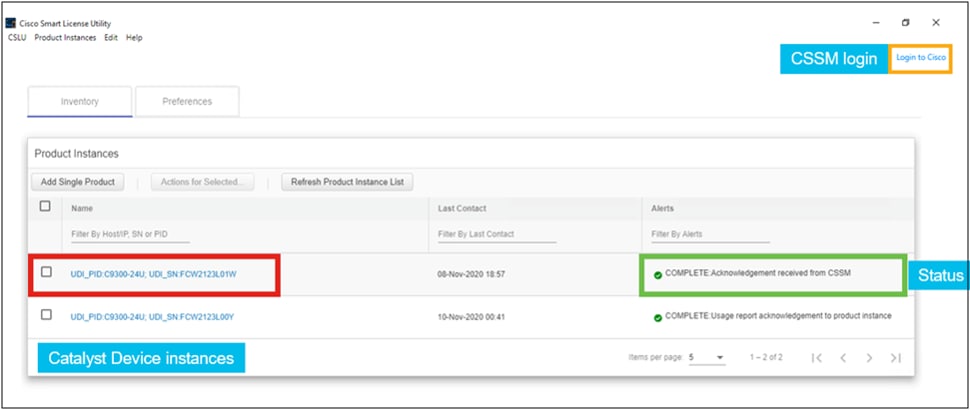The width and height of the screenshot is (970, 410).
Task: Click Refresh Product Instance List button
Action: [348, 182]
